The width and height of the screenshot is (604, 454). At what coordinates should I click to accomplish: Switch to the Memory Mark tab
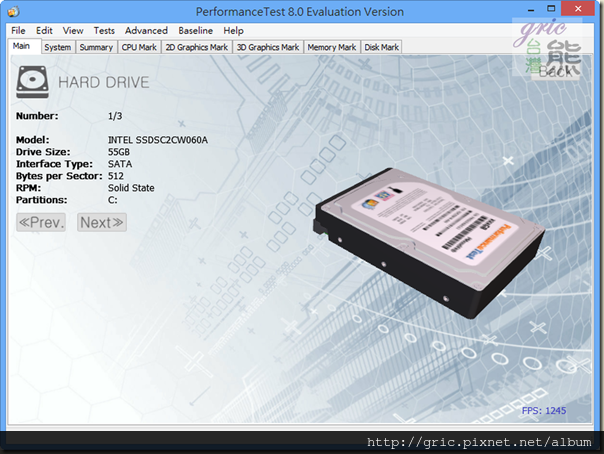332,47
